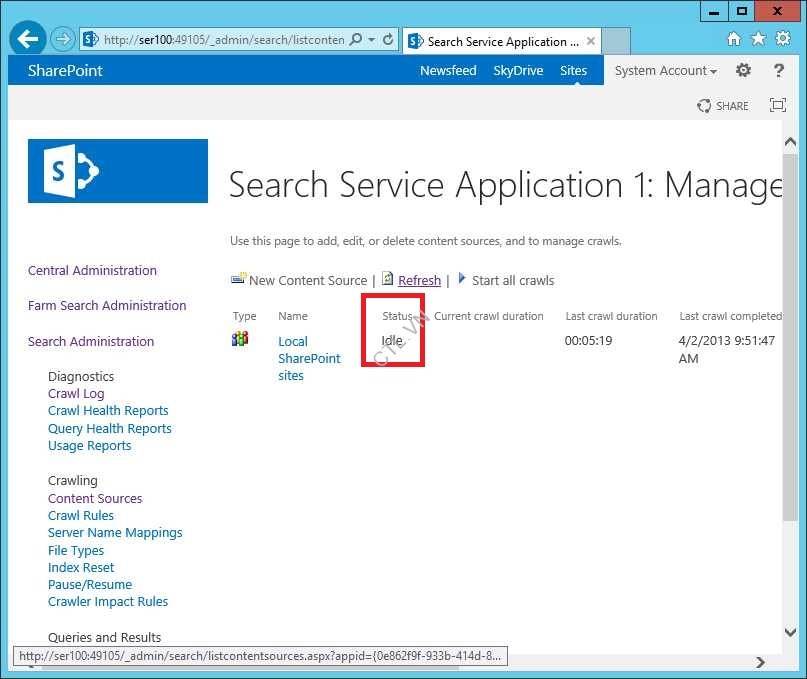Open Search Administration link

point(91,342)
